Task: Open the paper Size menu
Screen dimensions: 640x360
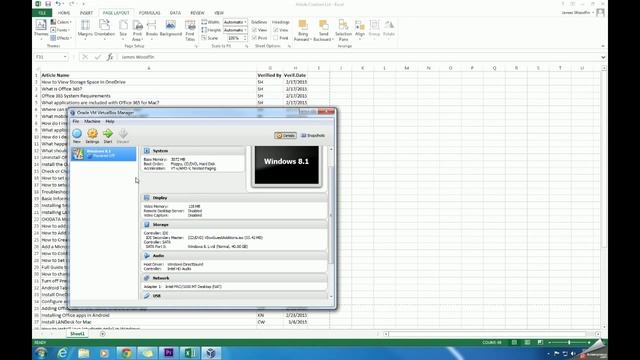Action: (x=123, y=29)
